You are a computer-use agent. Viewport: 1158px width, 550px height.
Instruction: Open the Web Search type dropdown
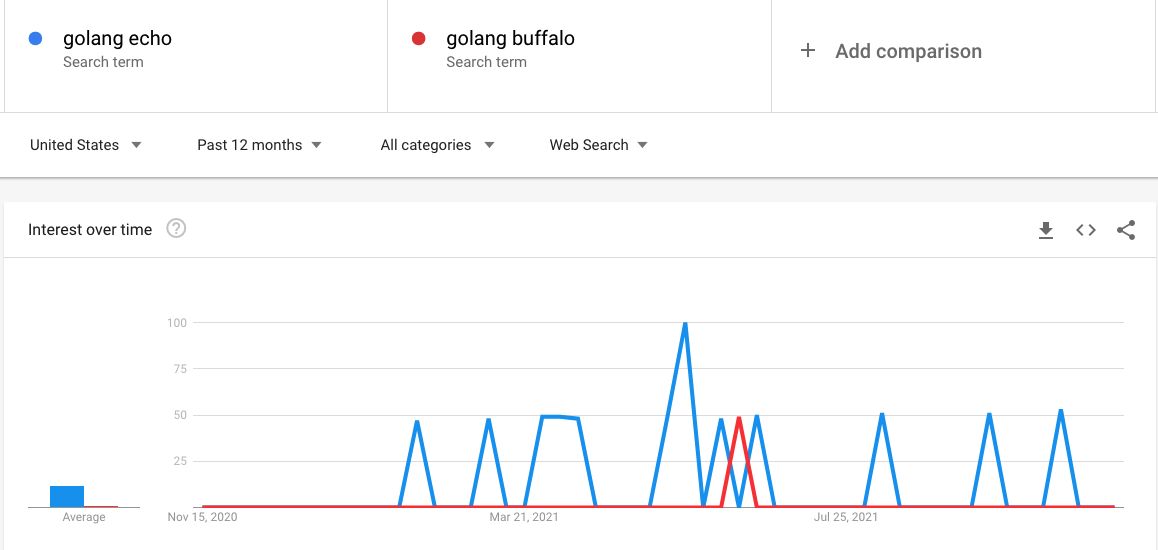[598, 145]
